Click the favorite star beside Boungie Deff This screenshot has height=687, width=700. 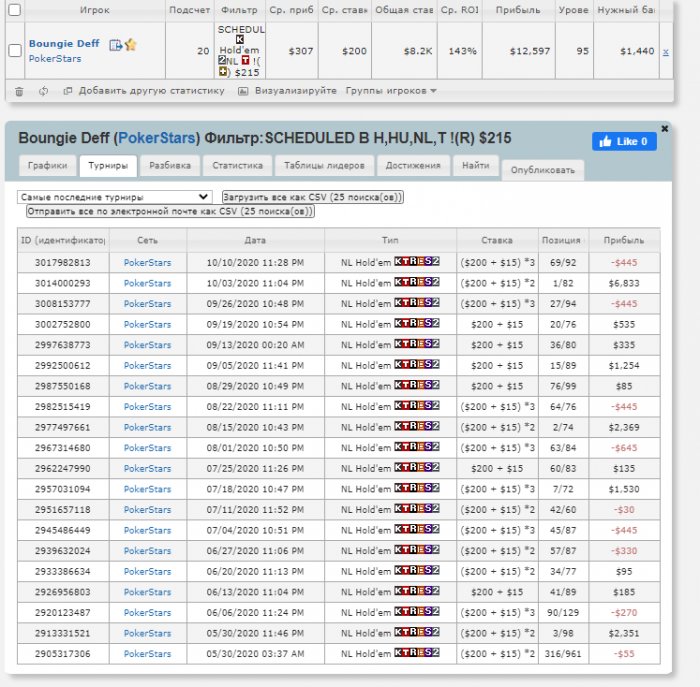130,45
